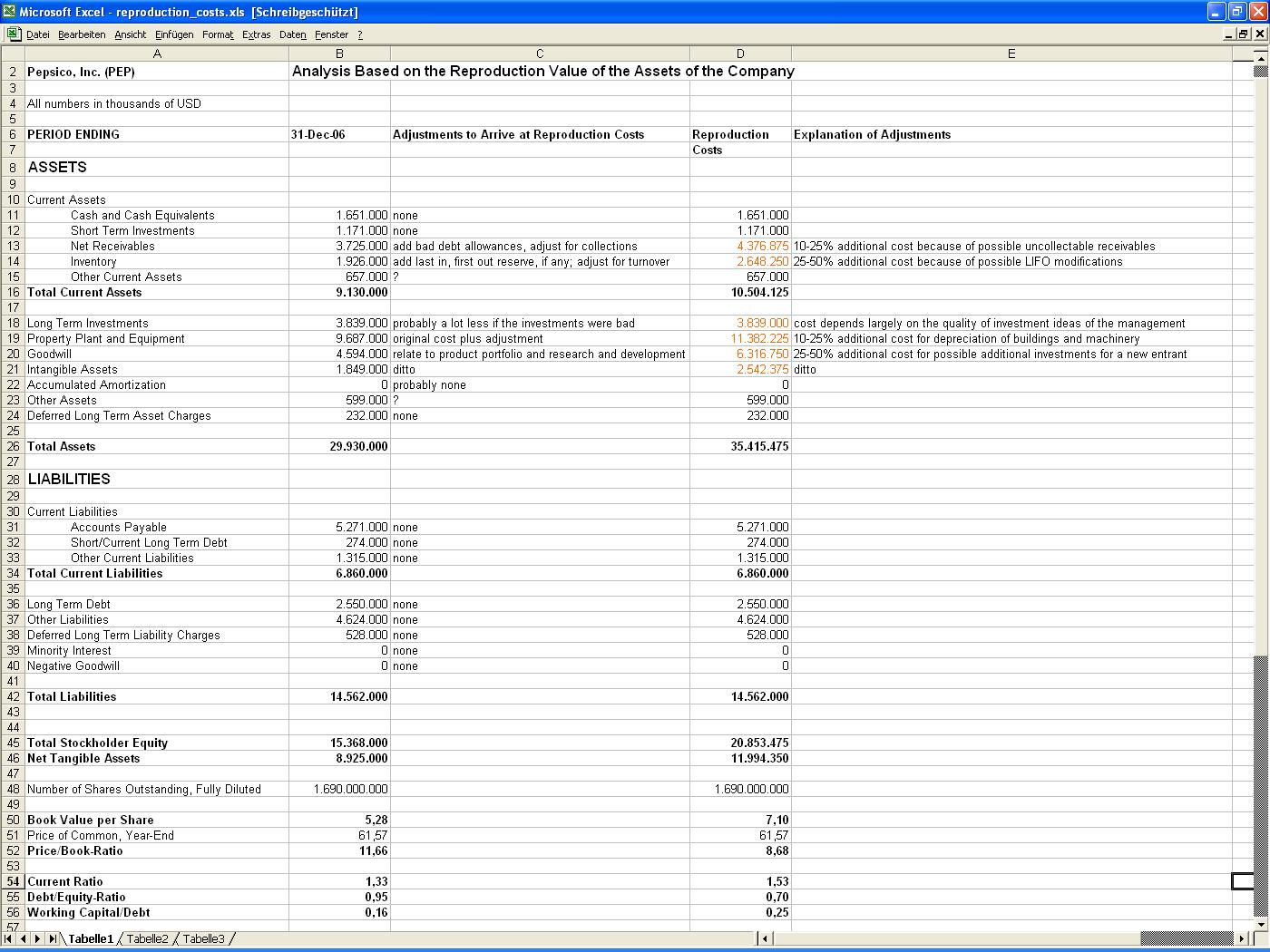Click the 'Net Receivables' label
Image resolution: width=1270 pixels, height=952 pixels.
tap(112, 246)
